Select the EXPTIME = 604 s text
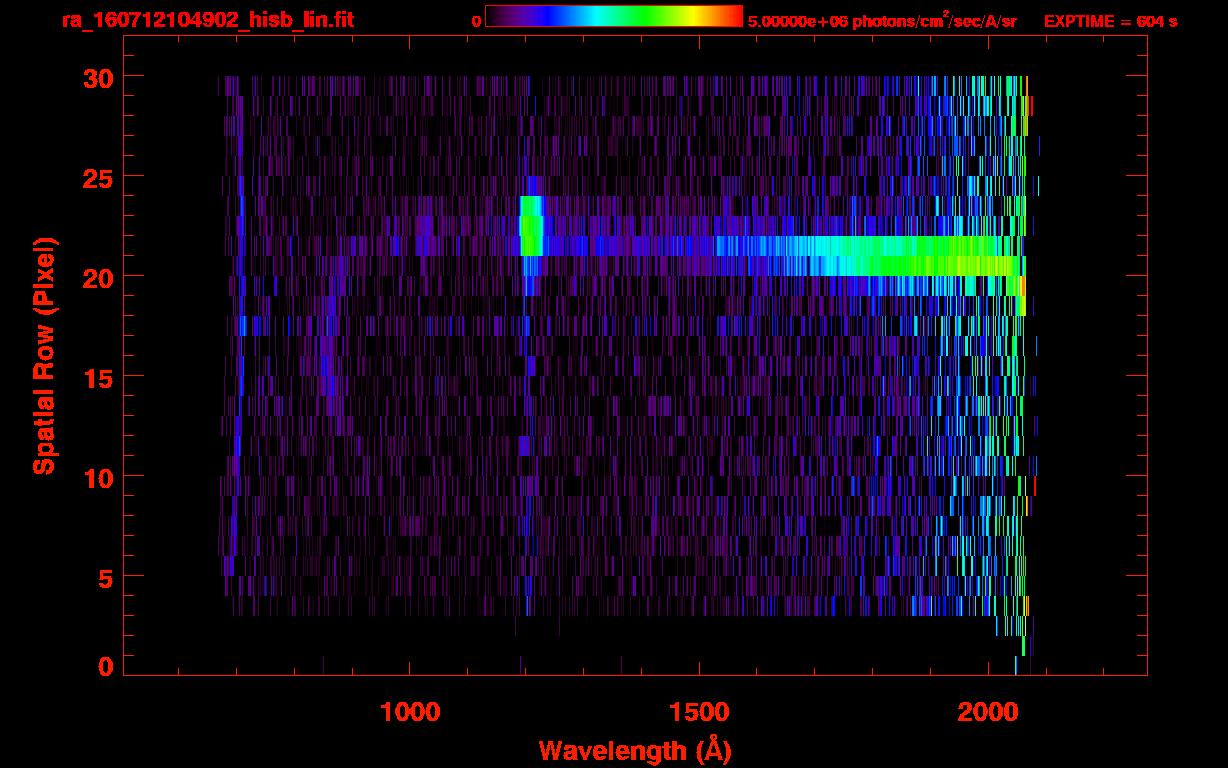 pyautogui.click(x=1110, y=21)
